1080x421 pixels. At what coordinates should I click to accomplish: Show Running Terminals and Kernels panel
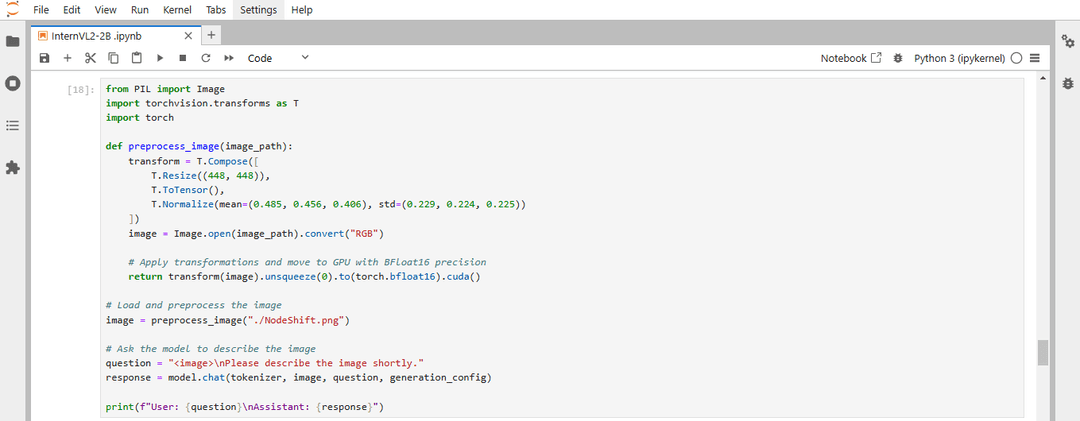pos(12,83)
